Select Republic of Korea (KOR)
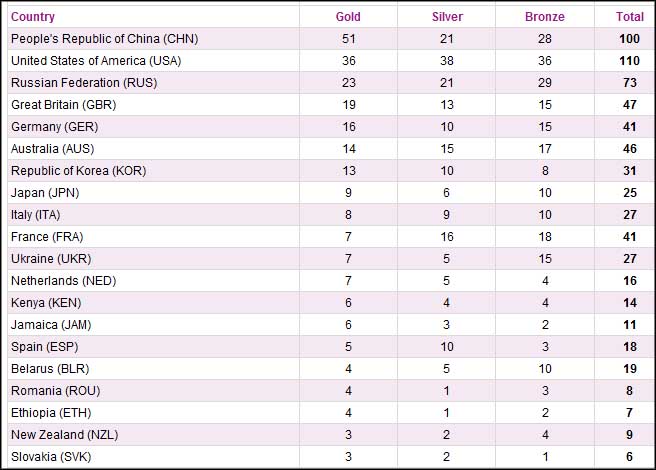 pyautogui.click(x=78, y=171)
